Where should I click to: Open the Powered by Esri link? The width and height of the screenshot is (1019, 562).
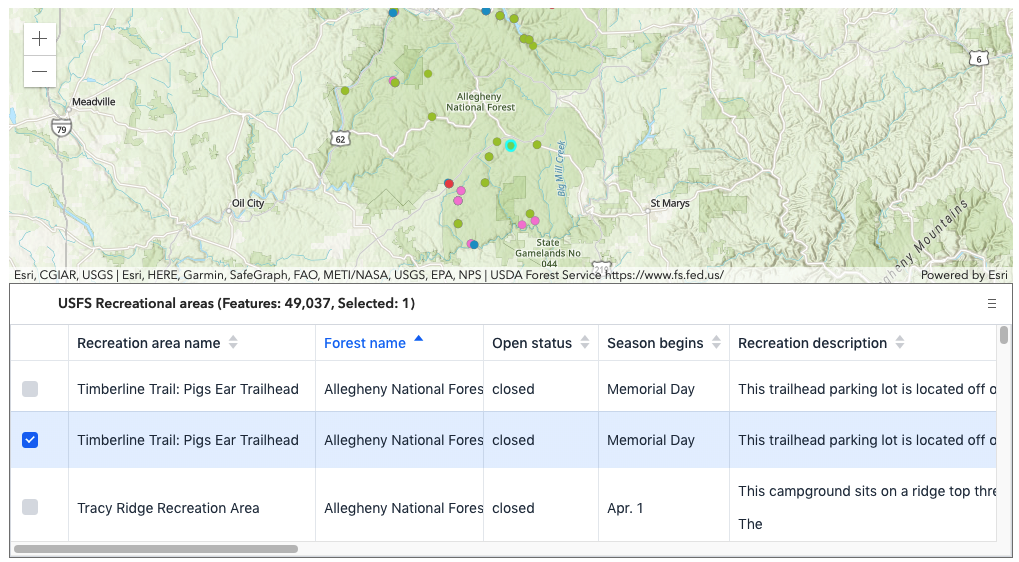point(964,275)
